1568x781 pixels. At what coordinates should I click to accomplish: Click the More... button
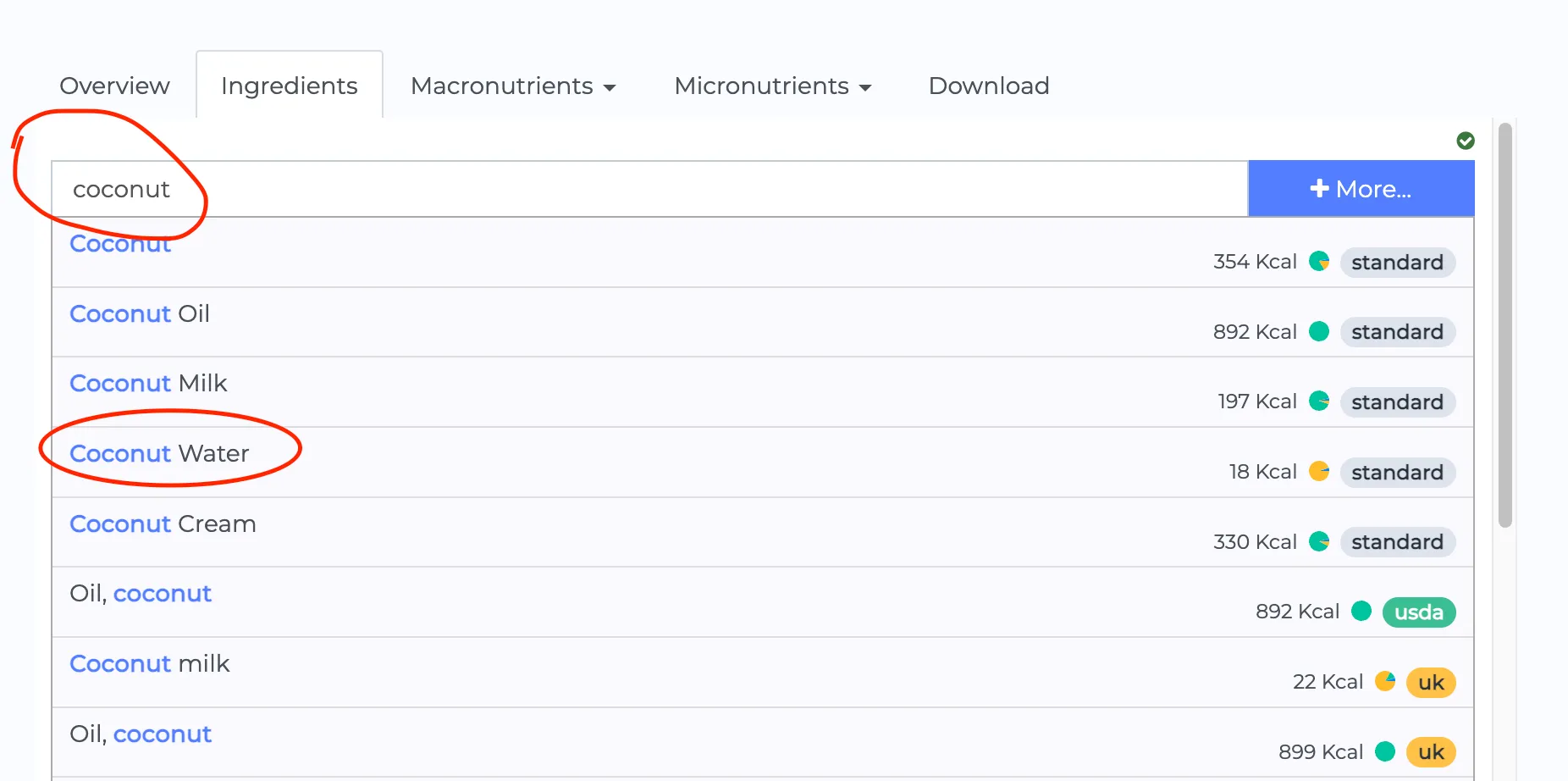pyautogui.click(x=1361, y=189)
